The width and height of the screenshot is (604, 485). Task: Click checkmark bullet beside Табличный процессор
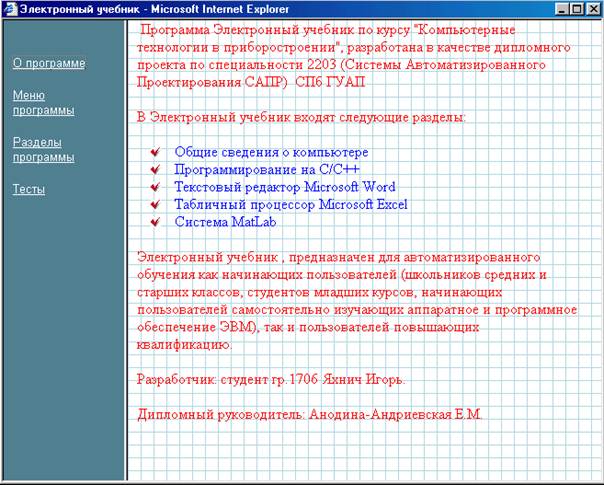(x=155, y=204)
